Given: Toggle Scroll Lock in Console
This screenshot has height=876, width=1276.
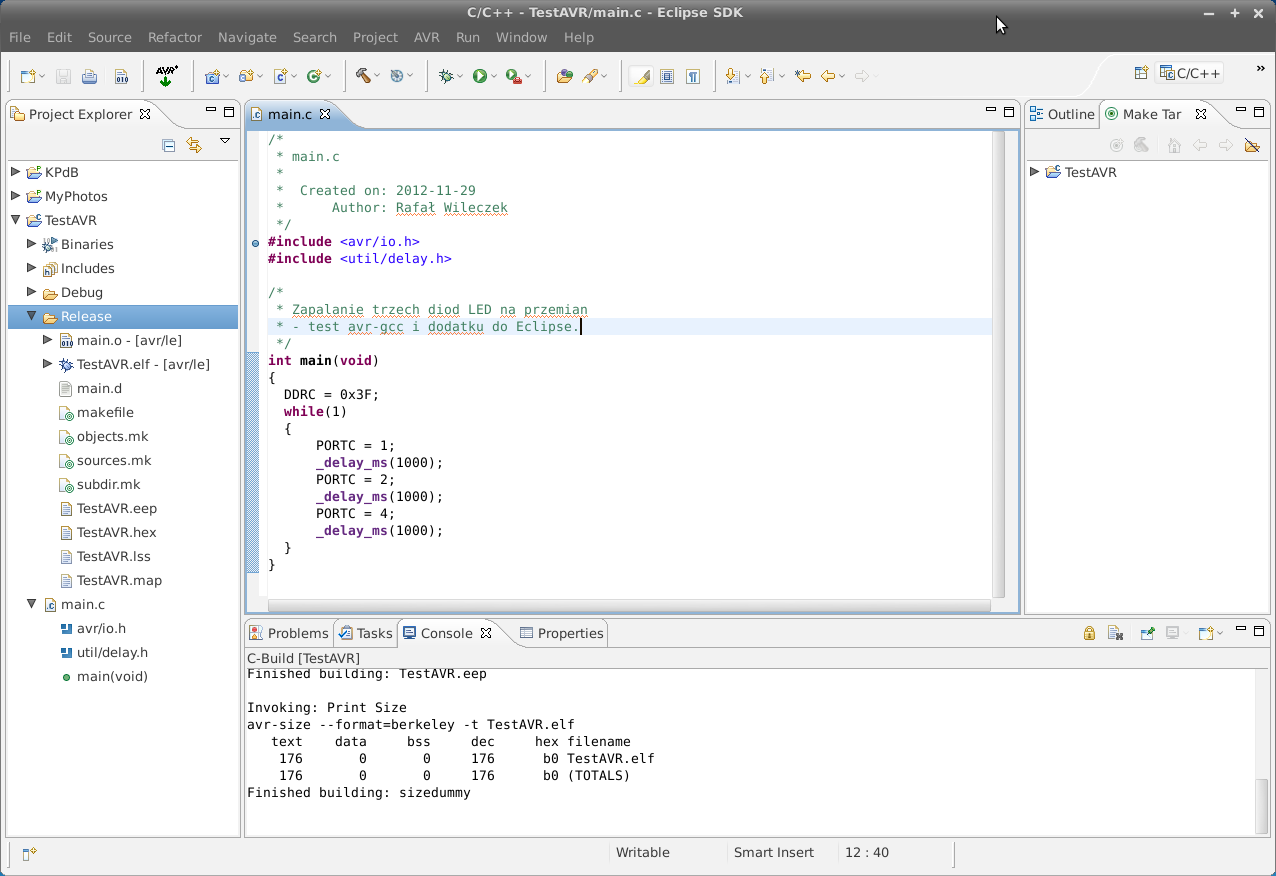Looking at the screenshot, I should pyautogui.click(x=1089, y=633).
